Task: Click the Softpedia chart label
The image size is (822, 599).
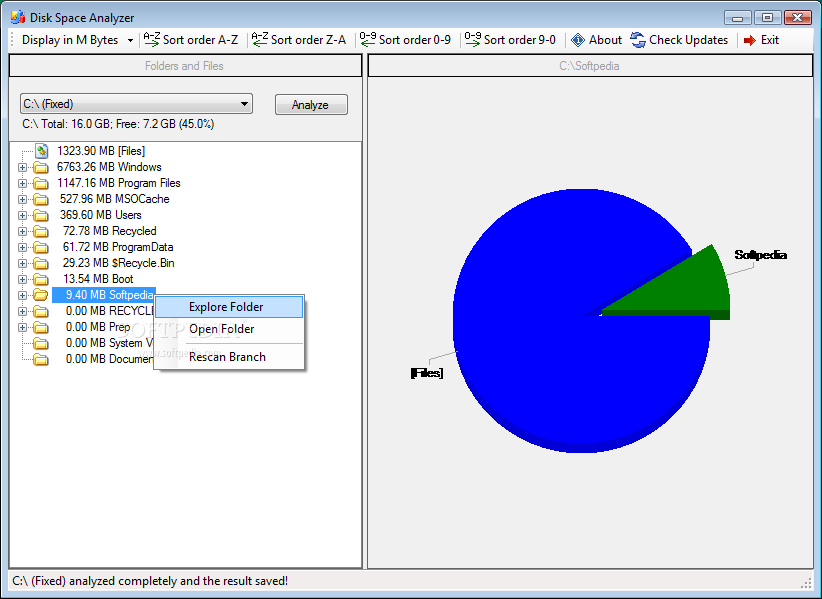Action: [760, 255]
